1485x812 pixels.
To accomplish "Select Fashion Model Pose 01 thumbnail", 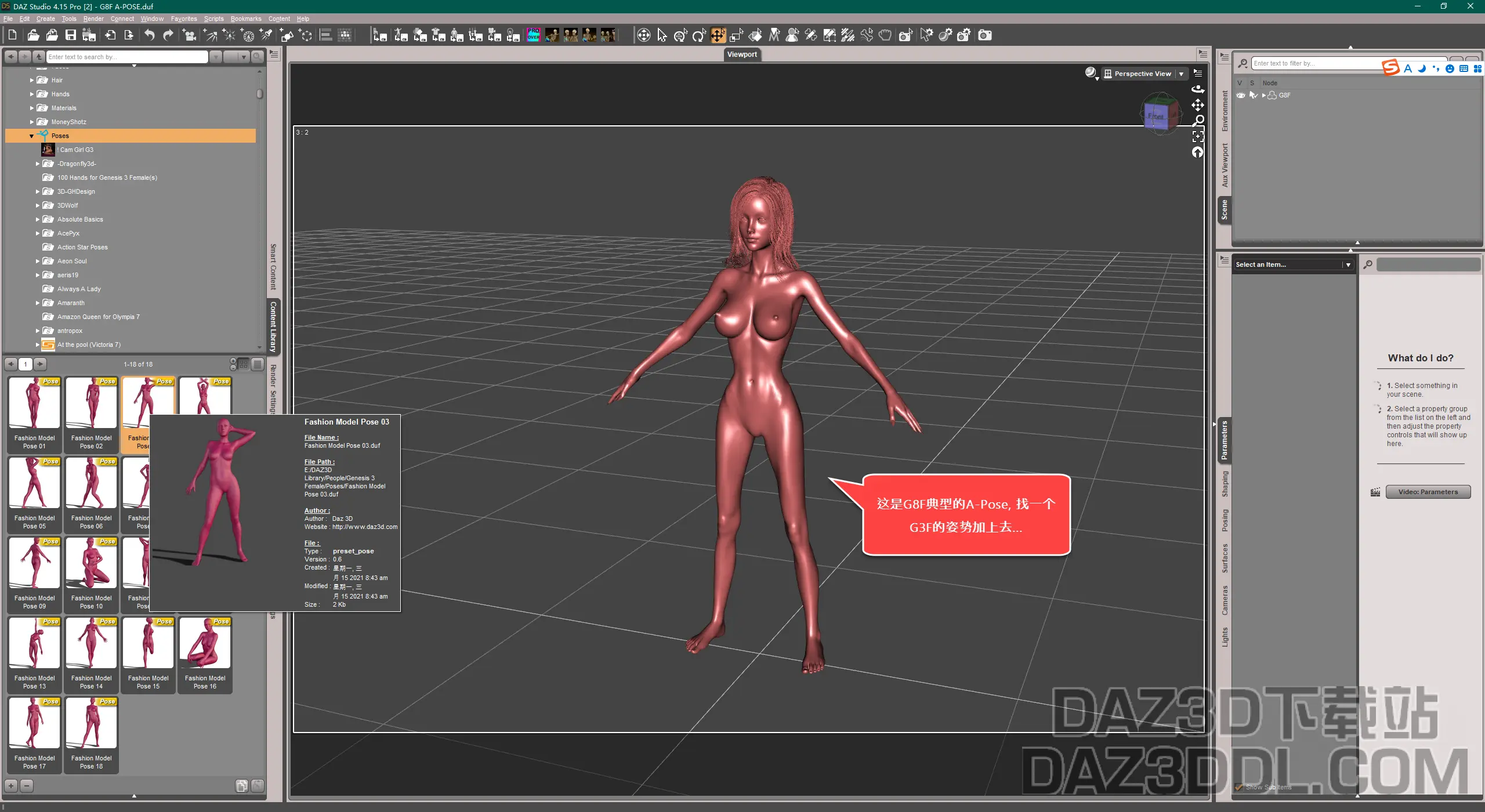I will [x=34, y=414].
